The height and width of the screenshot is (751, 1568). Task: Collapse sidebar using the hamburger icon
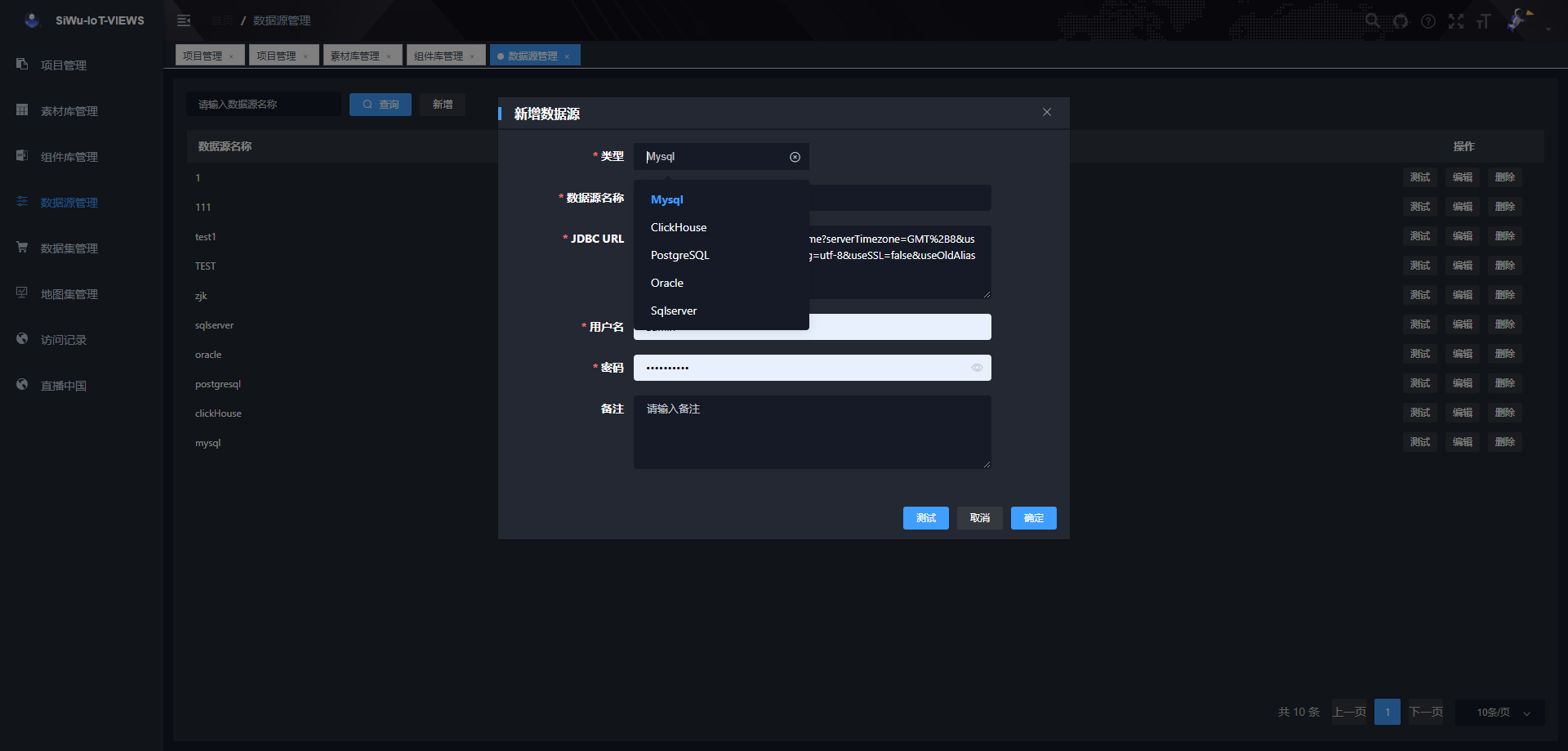click(184, 20)
